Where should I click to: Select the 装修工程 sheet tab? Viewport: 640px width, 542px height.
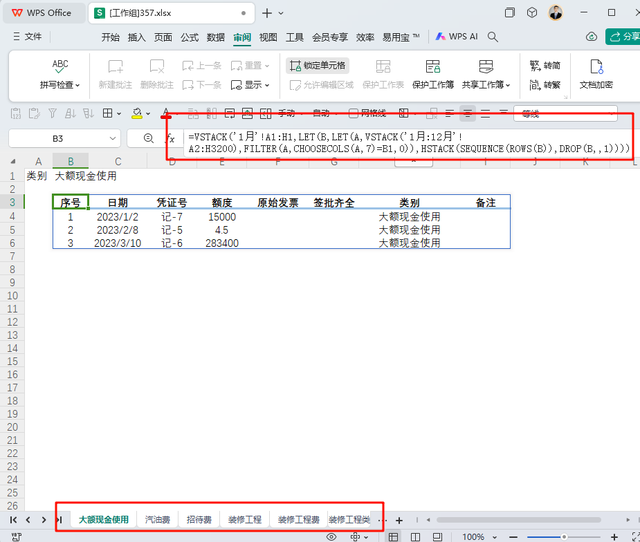coord(245,520)
